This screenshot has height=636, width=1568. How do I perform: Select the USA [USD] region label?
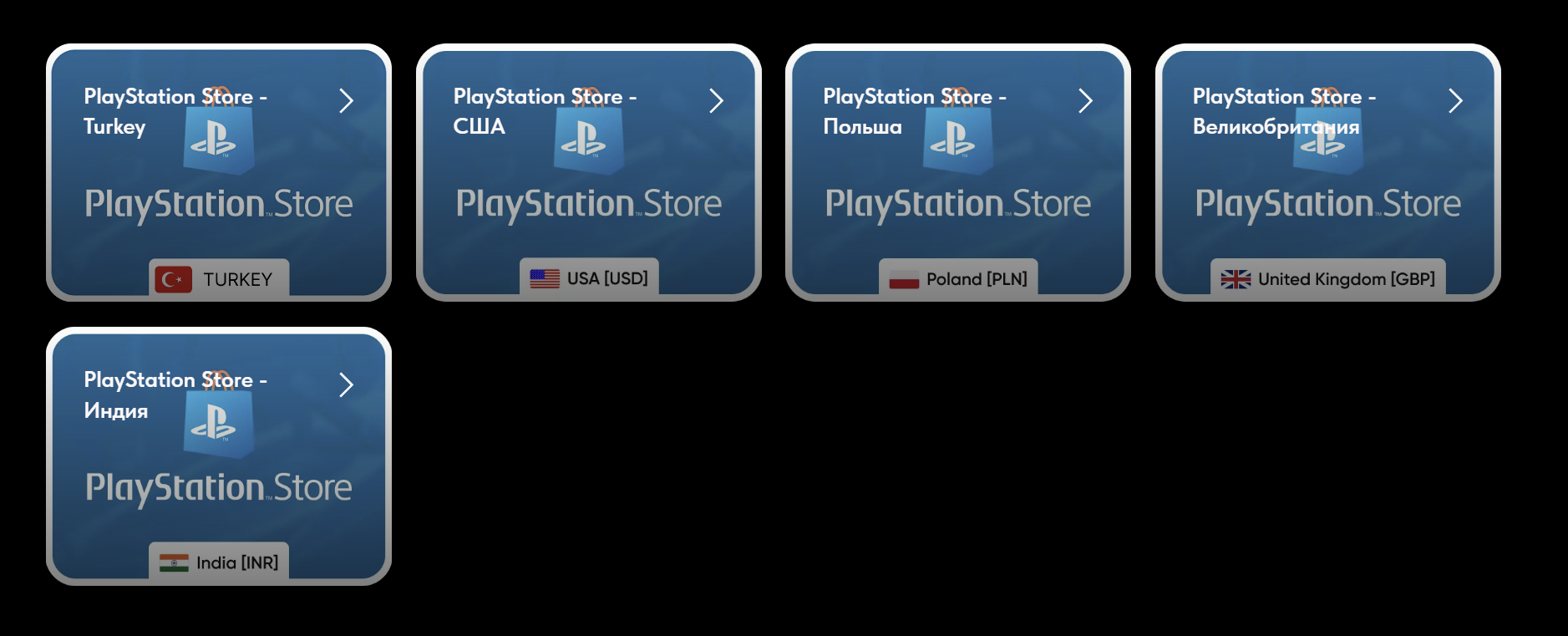coord(607,278)
